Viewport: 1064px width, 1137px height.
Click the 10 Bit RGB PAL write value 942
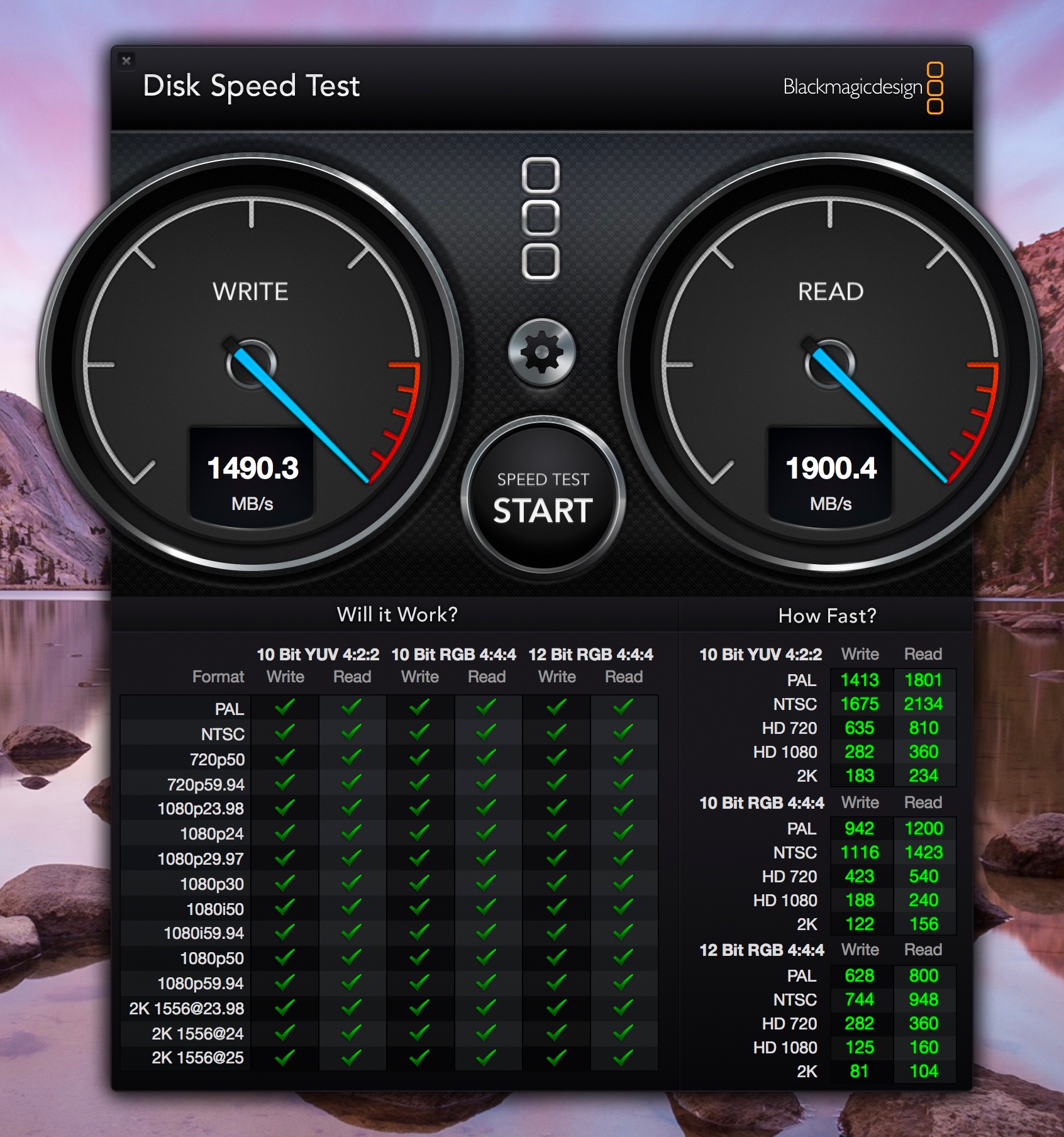click(x=860, y=828)
